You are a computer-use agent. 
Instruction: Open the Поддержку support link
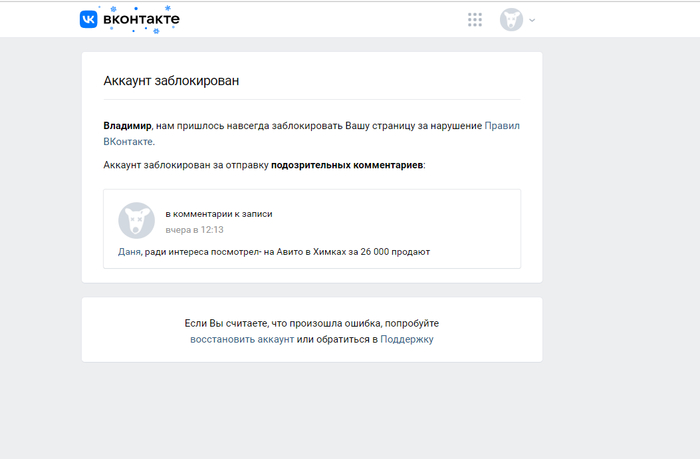[x=407, y=339]
